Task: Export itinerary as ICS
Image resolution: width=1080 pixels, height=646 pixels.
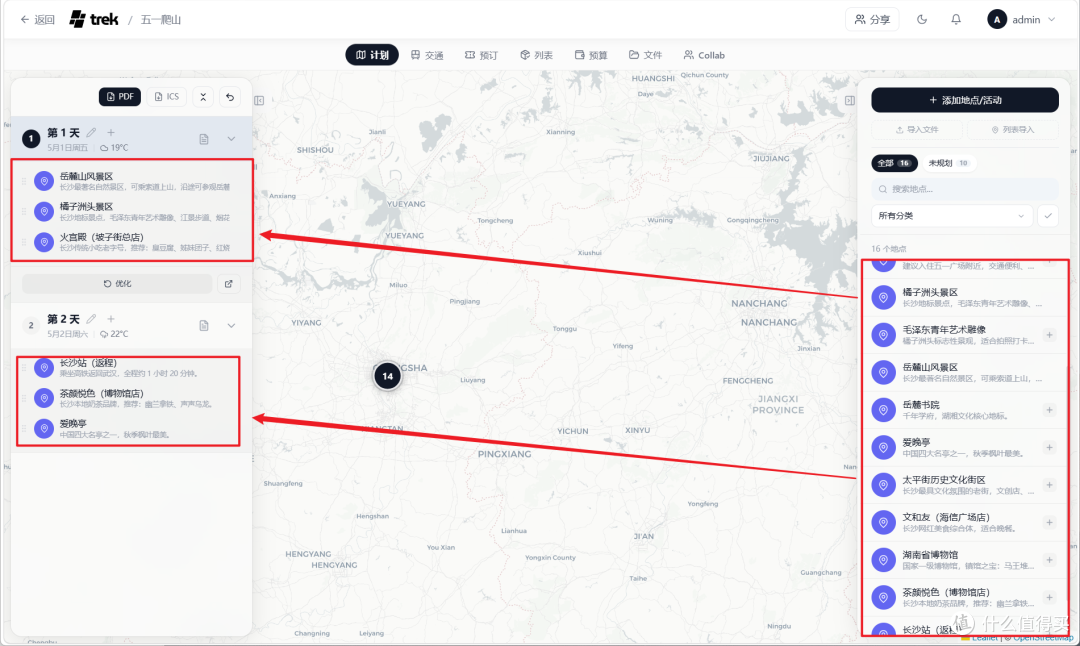Action: [x=167, y=97]
